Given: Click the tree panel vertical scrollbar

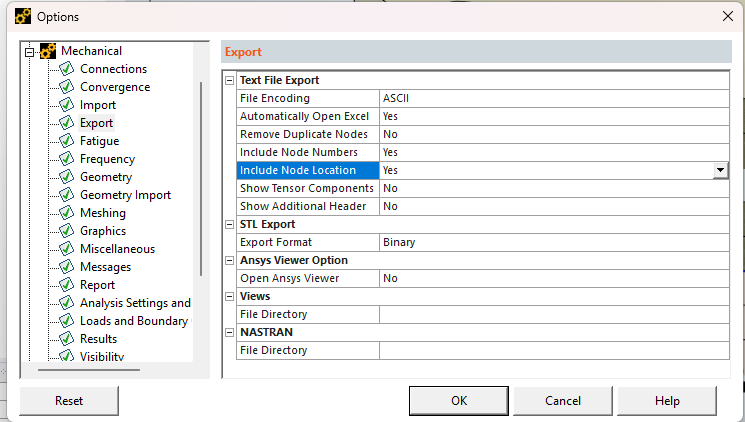Looking at the screenshot, I should (x=201, y=179).
